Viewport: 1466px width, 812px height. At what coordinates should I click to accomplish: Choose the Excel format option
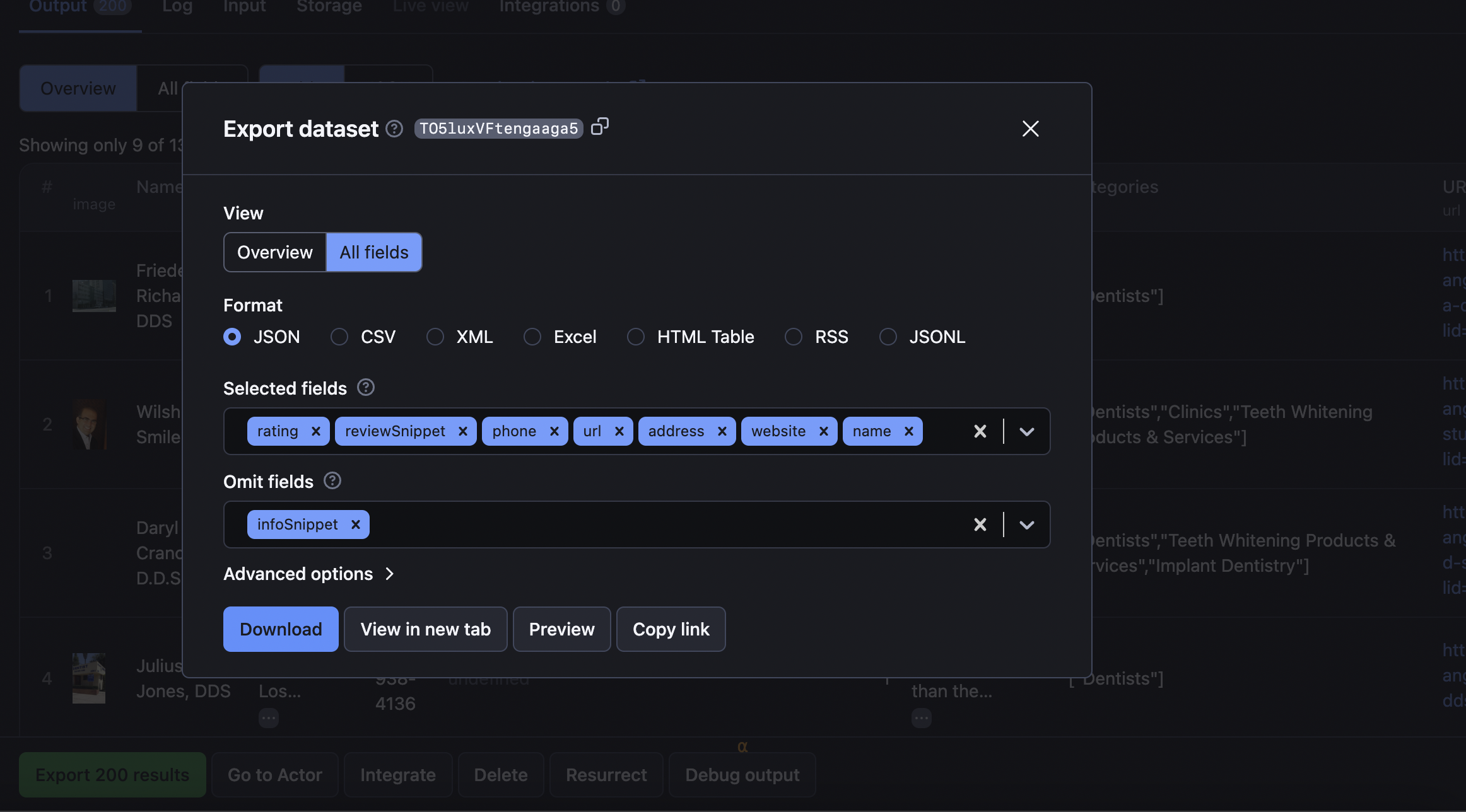pos(532,337)
